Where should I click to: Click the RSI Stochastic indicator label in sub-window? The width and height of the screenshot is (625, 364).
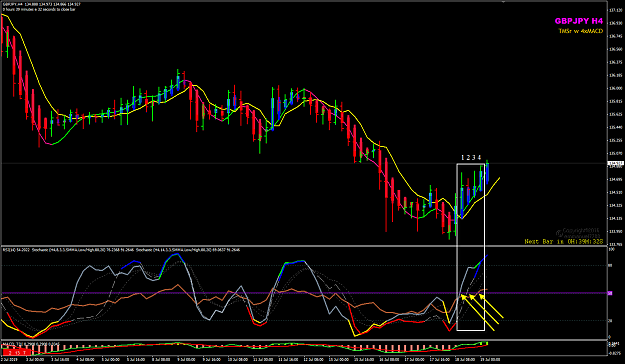121,250
